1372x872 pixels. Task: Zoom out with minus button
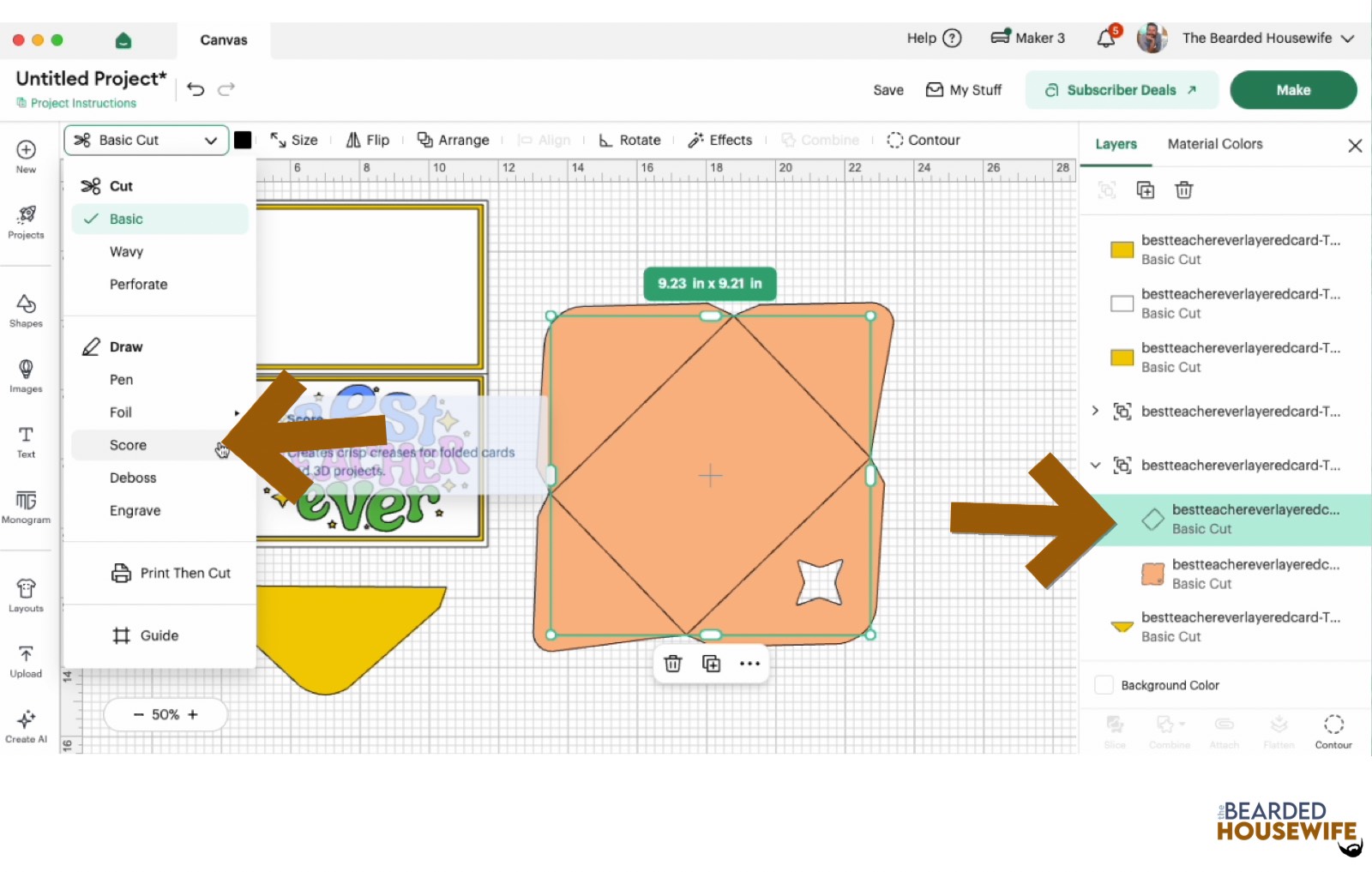(x=139, y=714)
